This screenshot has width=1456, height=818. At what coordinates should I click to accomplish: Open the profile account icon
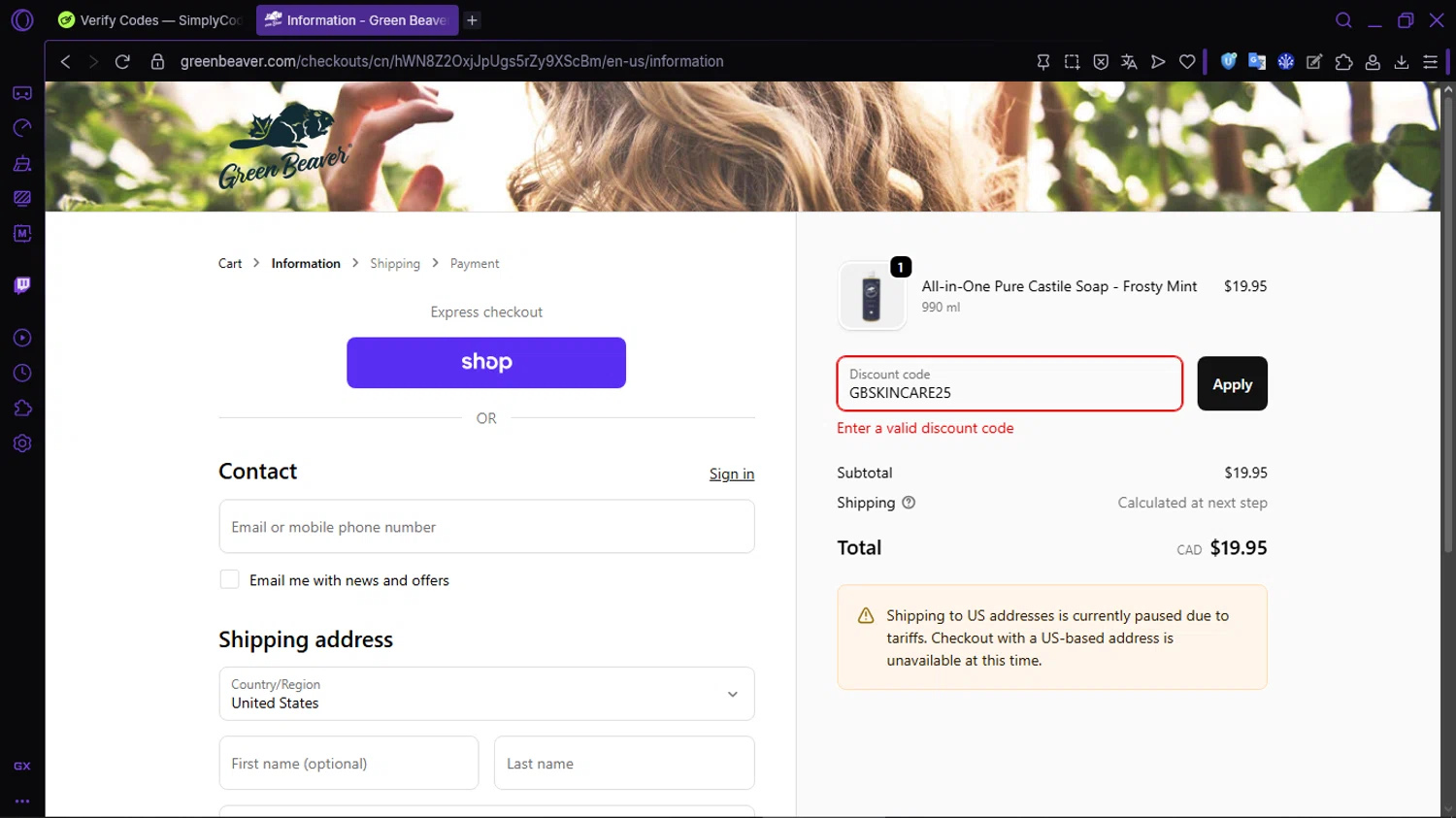(x=1373, y=61)
